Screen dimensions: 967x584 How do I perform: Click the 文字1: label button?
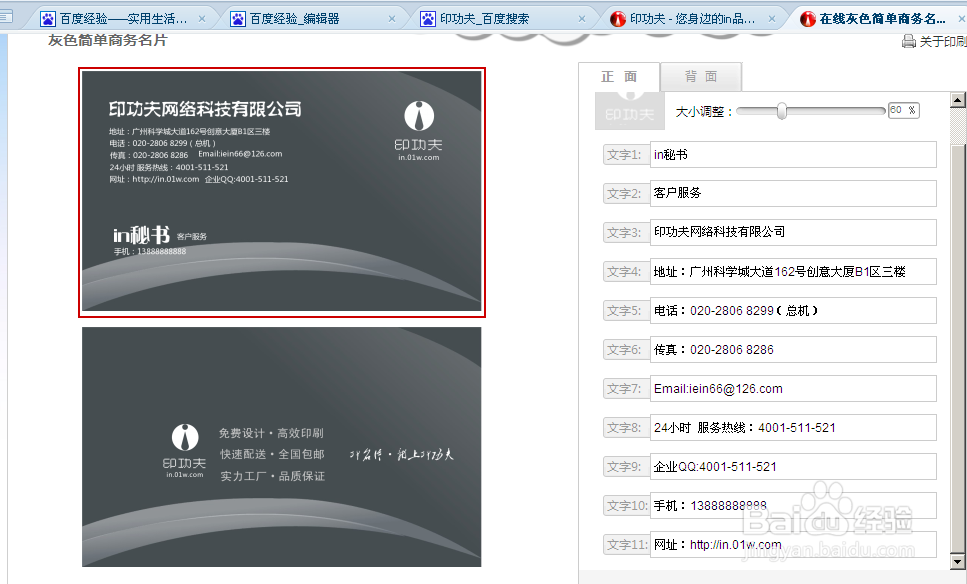pos(626,155)
